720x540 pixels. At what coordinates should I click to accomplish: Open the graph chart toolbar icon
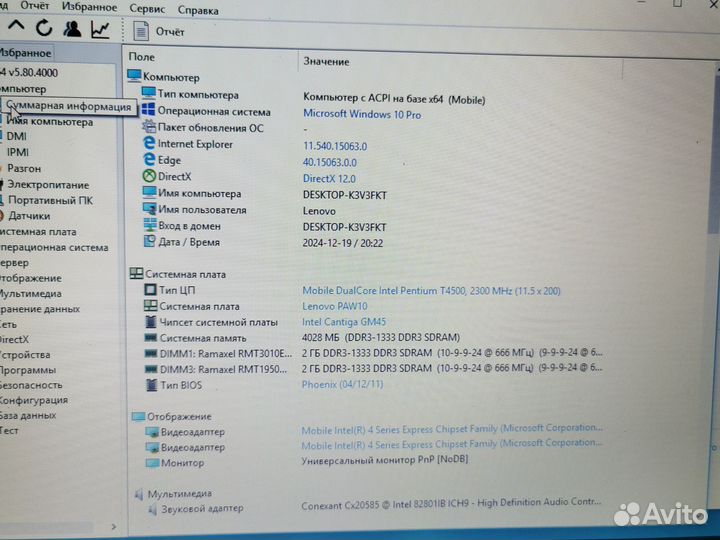100,30
